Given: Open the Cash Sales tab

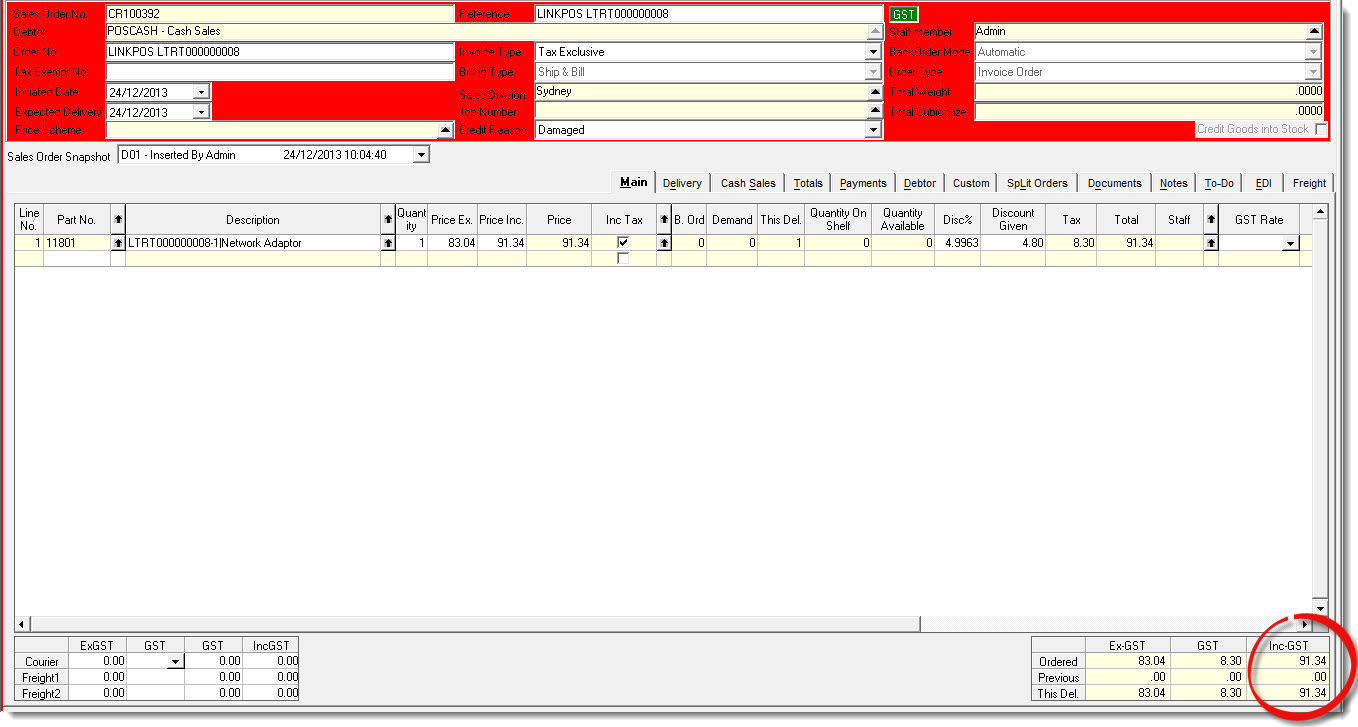Looking at the screenshot, I should tap(748, 183).
